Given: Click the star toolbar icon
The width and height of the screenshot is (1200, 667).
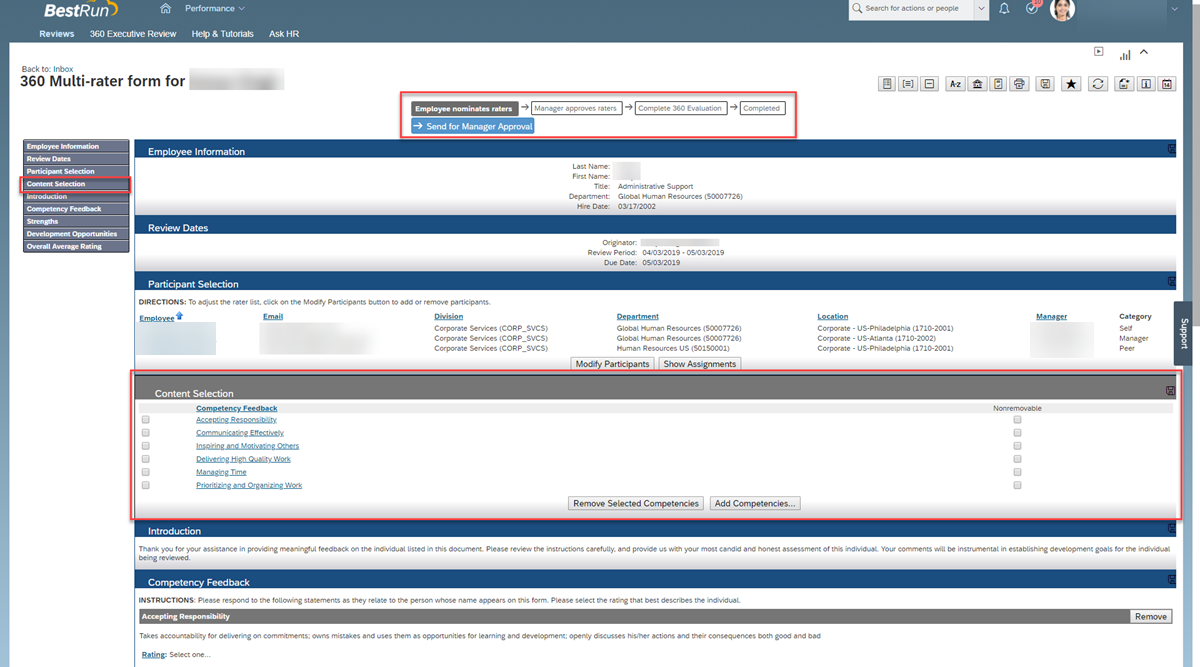Looking at the screenshot, I should click(x=1071, y=84).
